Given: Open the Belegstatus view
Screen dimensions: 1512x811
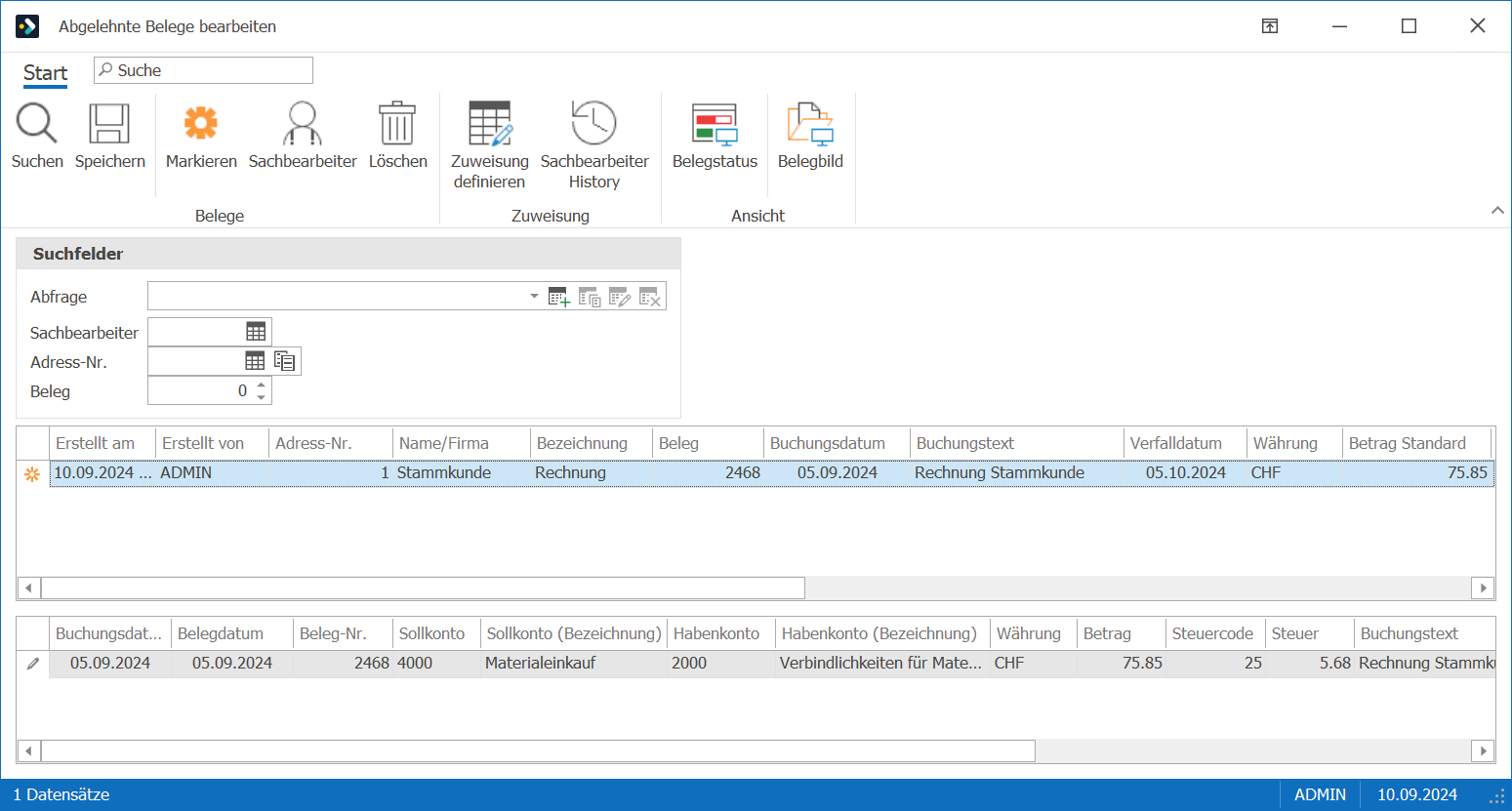Looking at the screenshot, I should tap(715, 124).
